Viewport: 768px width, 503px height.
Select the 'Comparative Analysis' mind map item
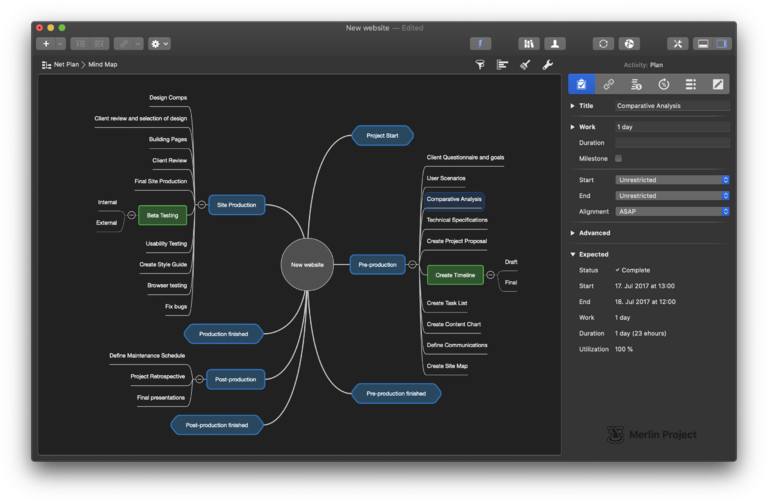[x=454, y=200]
